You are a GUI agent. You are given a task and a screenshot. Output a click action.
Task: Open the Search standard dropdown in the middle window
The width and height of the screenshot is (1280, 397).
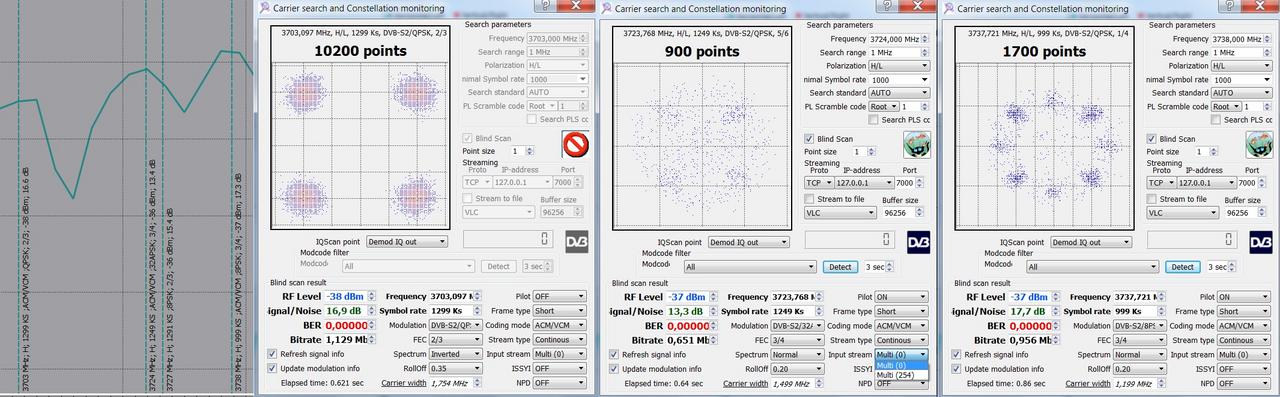click(900, 93)
